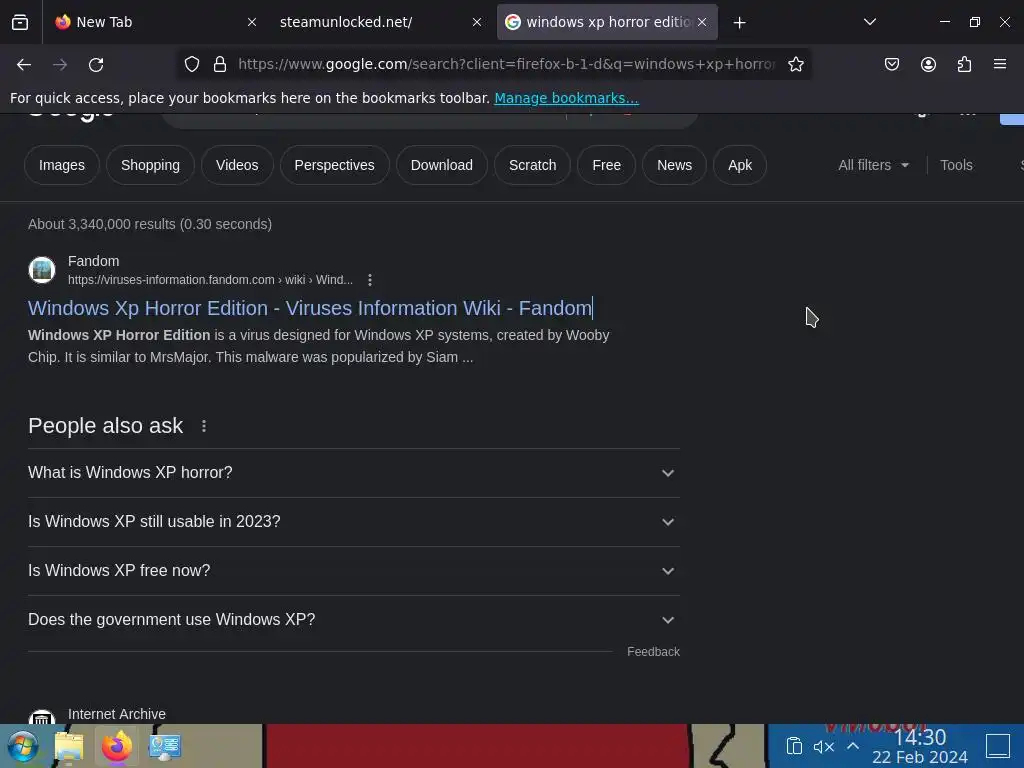
Task: Click the Fandom result URL text
Action: pos(210,280)
